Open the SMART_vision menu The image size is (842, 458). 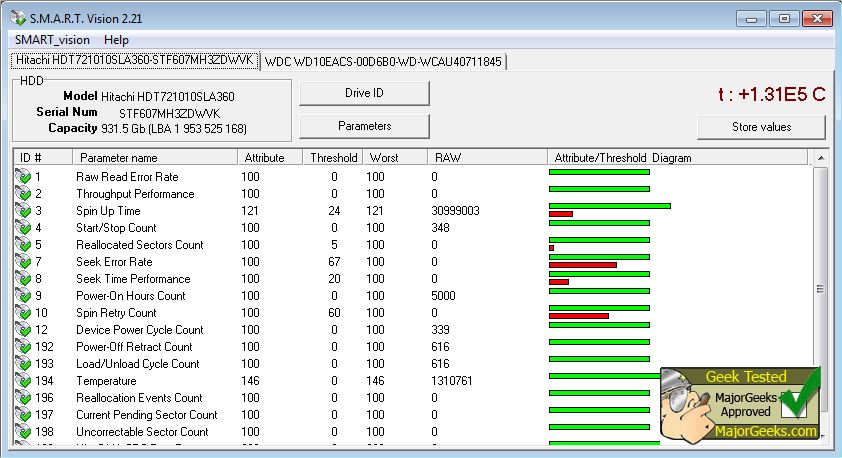coord(52,40)
